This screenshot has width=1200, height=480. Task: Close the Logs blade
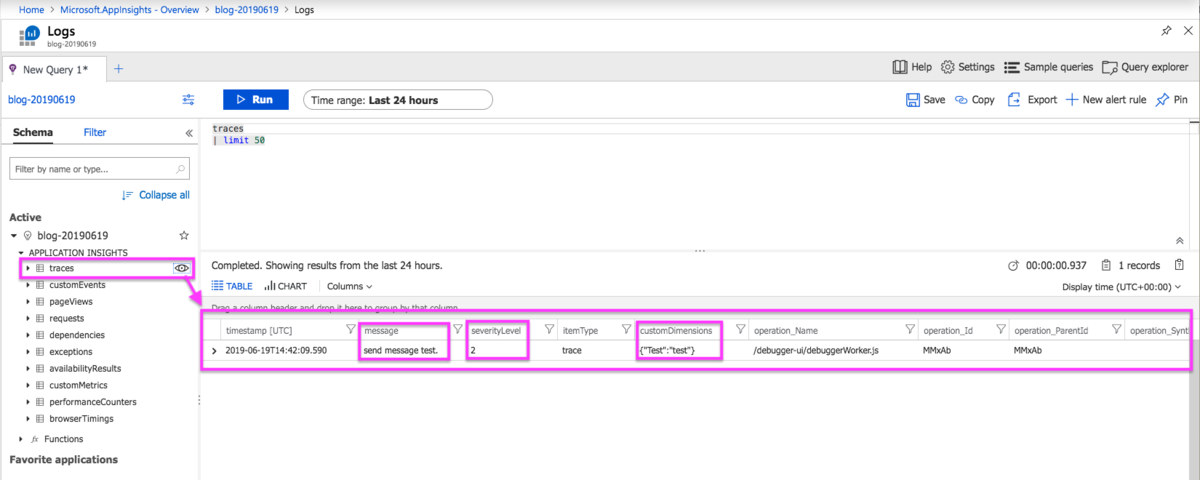click(1187, 31)
